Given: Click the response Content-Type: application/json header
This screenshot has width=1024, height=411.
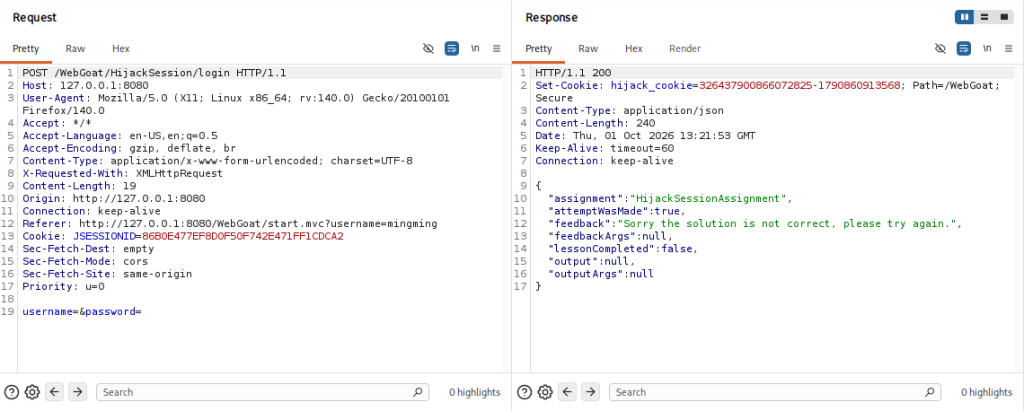Looking at the screenshot, I should point(630,110).
